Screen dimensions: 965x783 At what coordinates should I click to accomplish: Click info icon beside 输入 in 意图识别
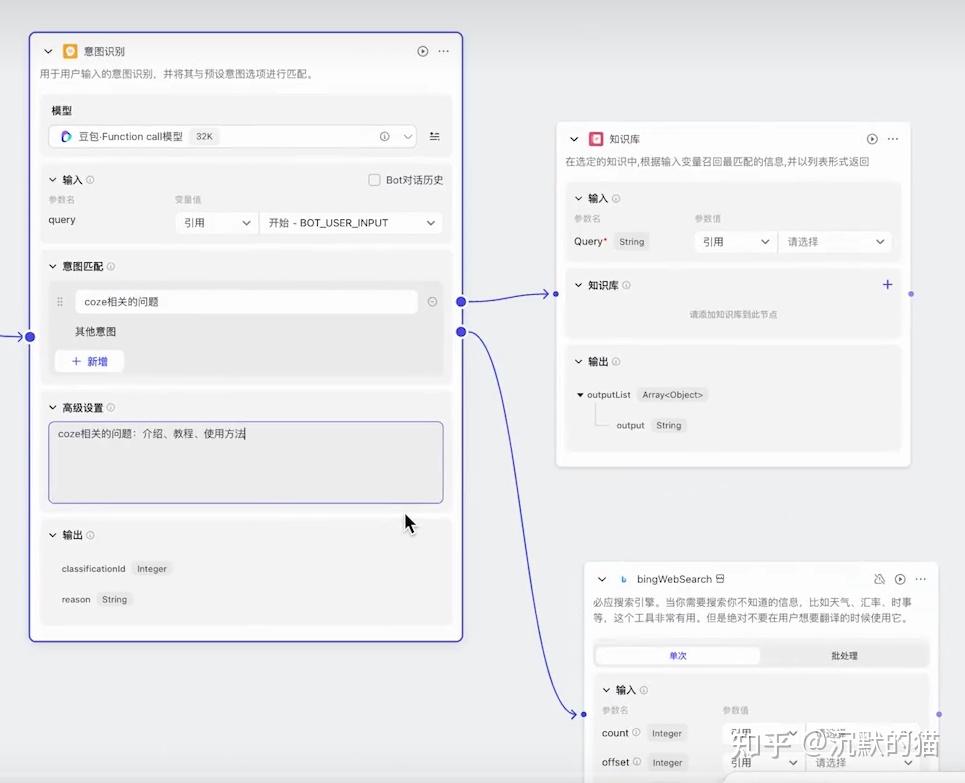pyautogui.click(x=90, y=180)
